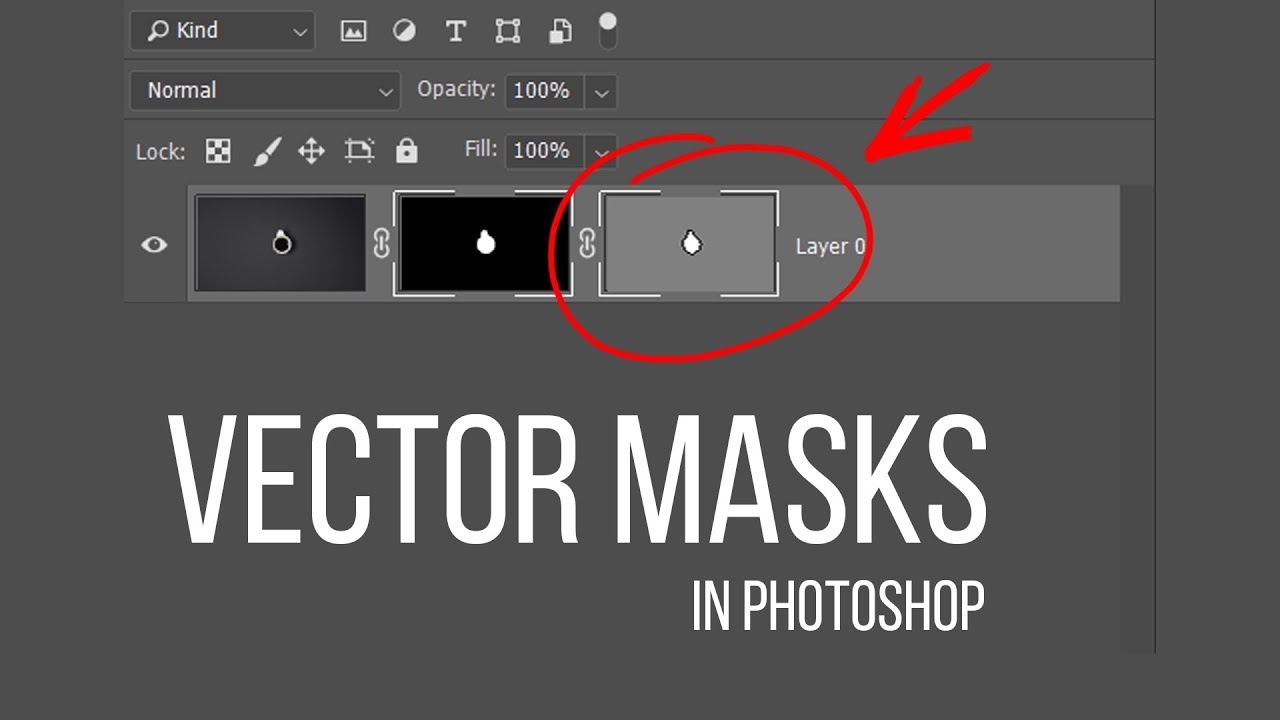Click the Fill 100% value field
This screenshot has width=1280, height=720.
[542, 151]
